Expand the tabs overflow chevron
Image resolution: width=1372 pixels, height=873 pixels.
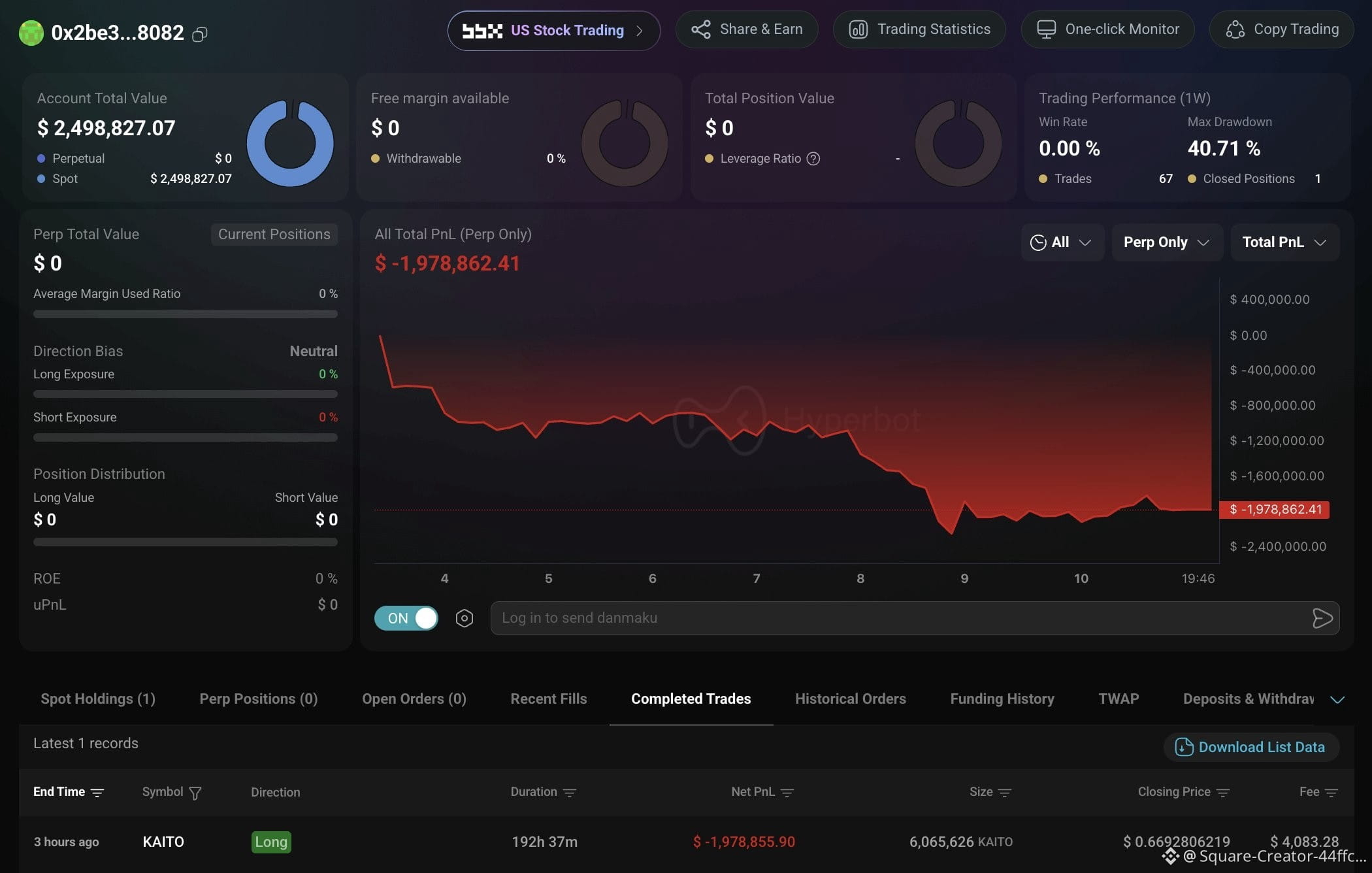1337,700
